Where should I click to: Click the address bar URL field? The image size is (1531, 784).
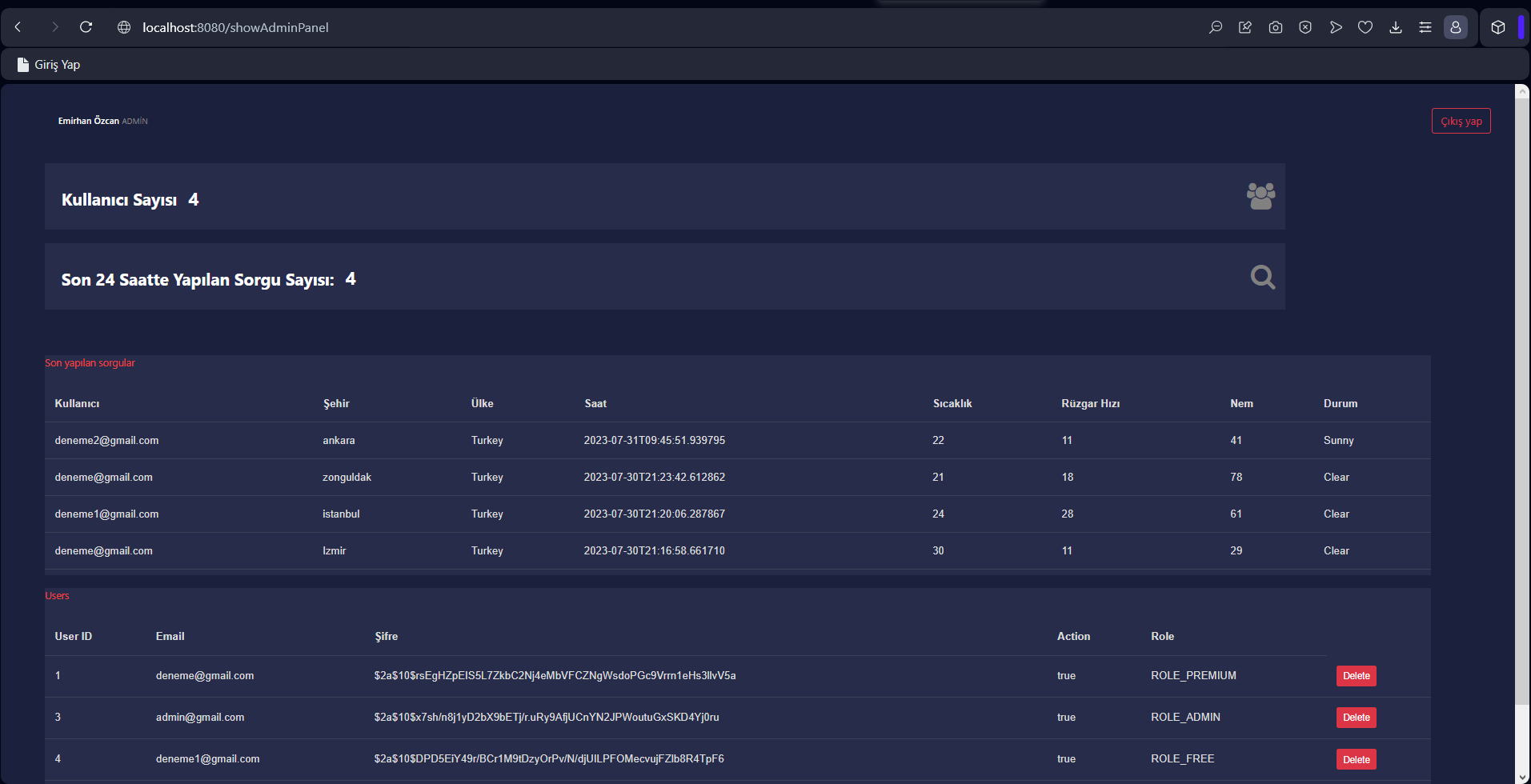tap(235, 27)
